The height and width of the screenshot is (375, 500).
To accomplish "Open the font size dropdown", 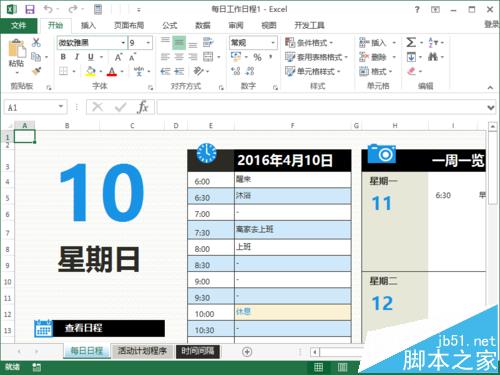I will [x=148, y=43].
